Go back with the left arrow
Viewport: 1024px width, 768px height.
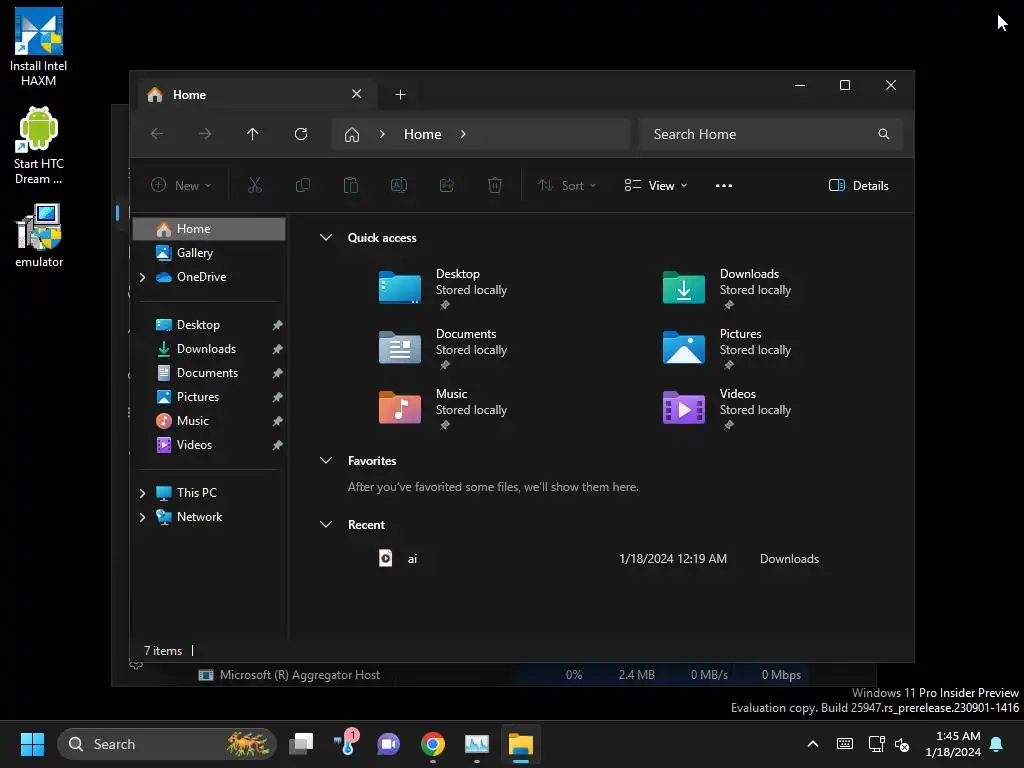click(x=157, y=134)
